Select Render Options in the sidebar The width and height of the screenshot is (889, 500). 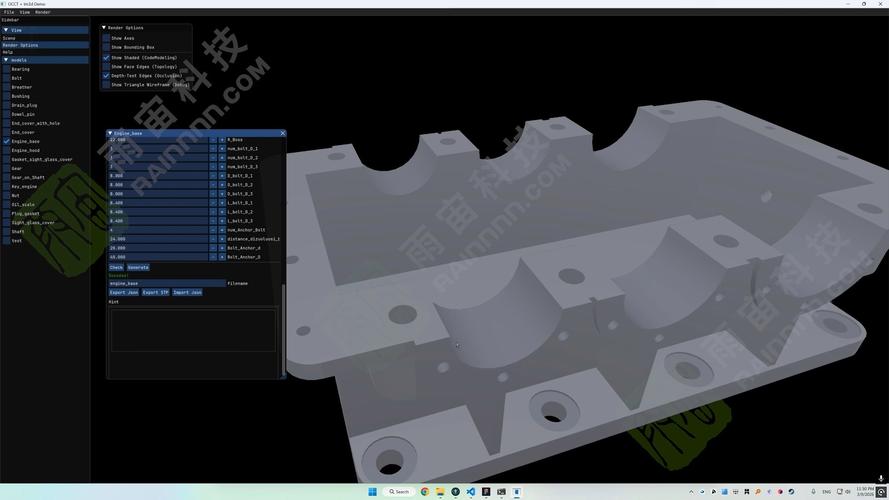coord(44,45)
